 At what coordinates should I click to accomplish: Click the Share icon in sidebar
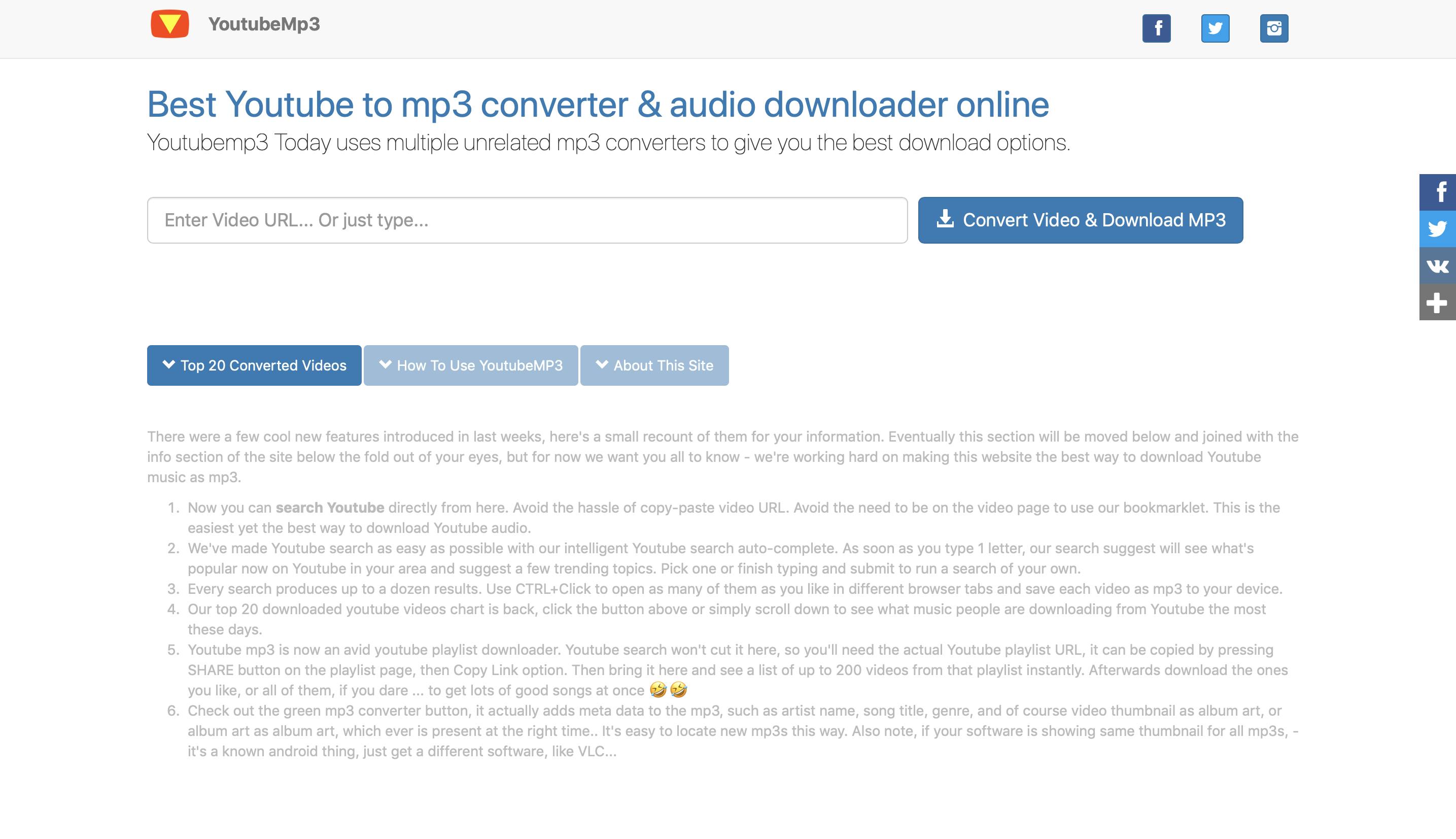click(1437, 302)
